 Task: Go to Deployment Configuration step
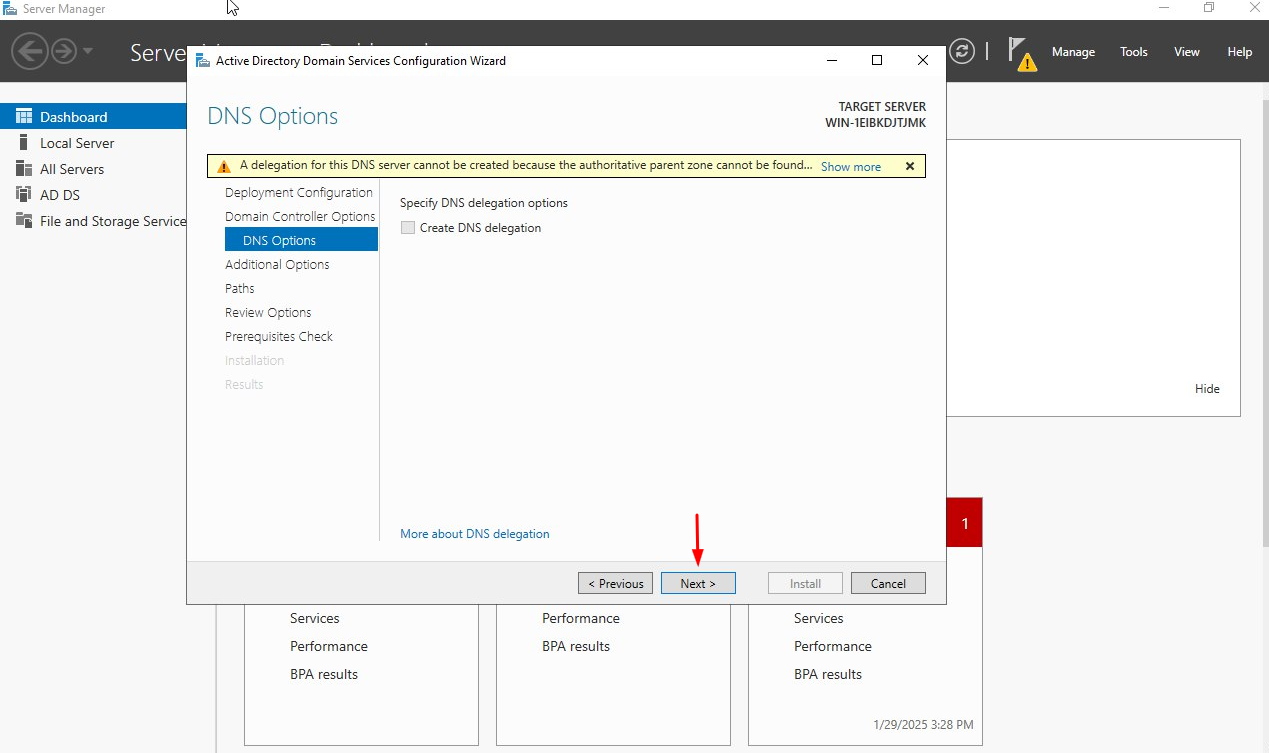[x=299, y=192]
